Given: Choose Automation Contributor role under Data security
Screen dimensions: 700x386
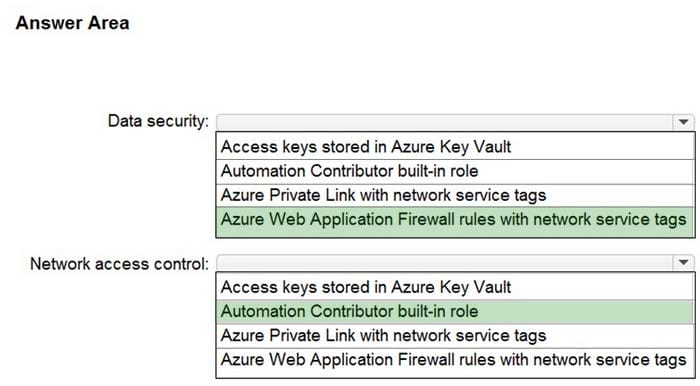Looking at the screenshot, I should pos(455,171).
